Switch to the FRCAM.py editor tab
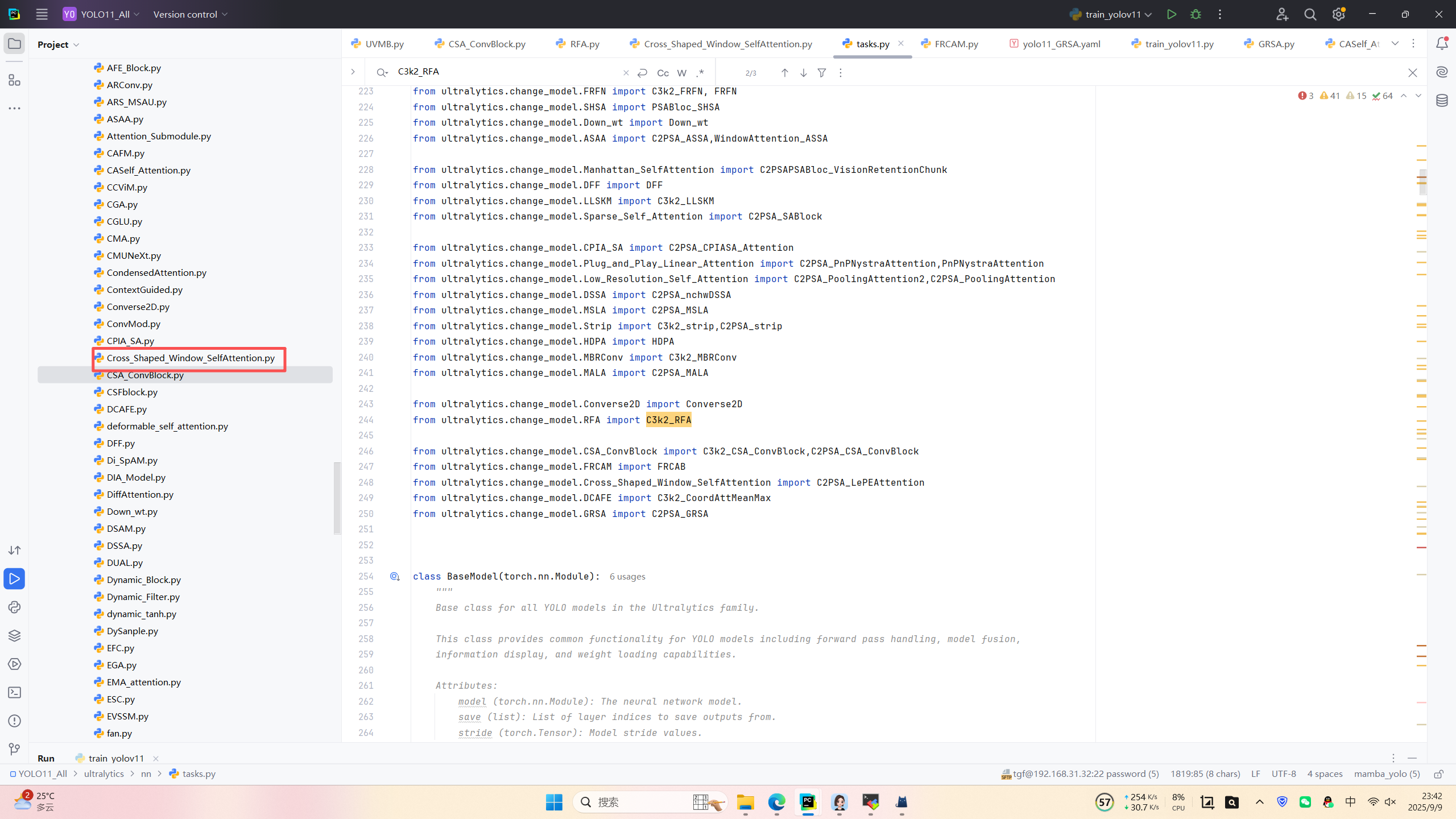This screenshot has height=819, width=1456. pyautogui.click(x=955, y=44)
